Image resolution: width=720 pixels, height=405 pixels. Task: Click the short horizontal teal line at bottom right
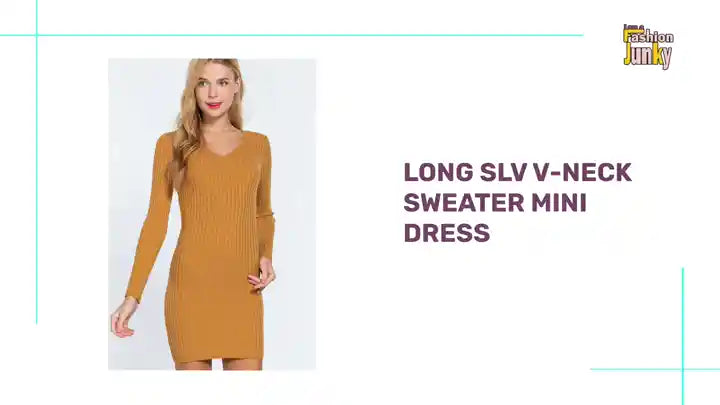coord(655,369)
